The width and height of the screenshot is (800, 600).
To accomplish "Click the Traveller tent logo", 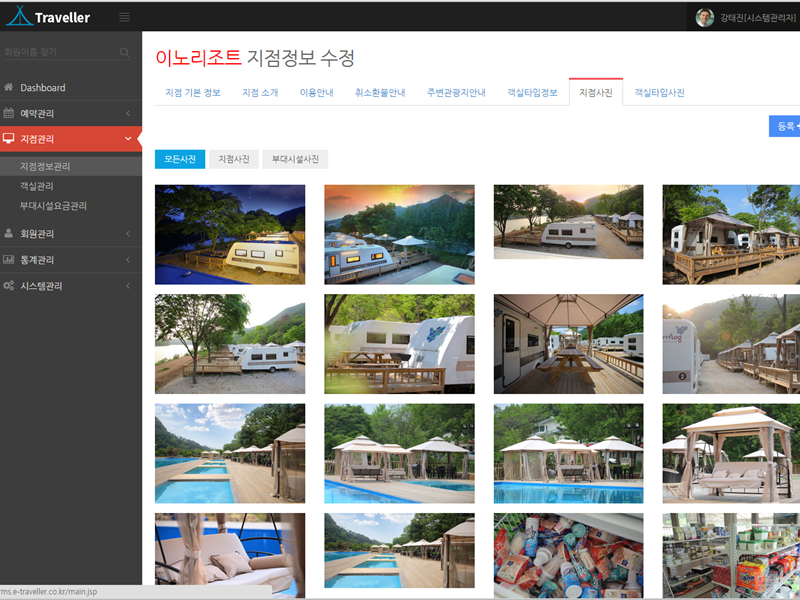I will tap(19, 16).
